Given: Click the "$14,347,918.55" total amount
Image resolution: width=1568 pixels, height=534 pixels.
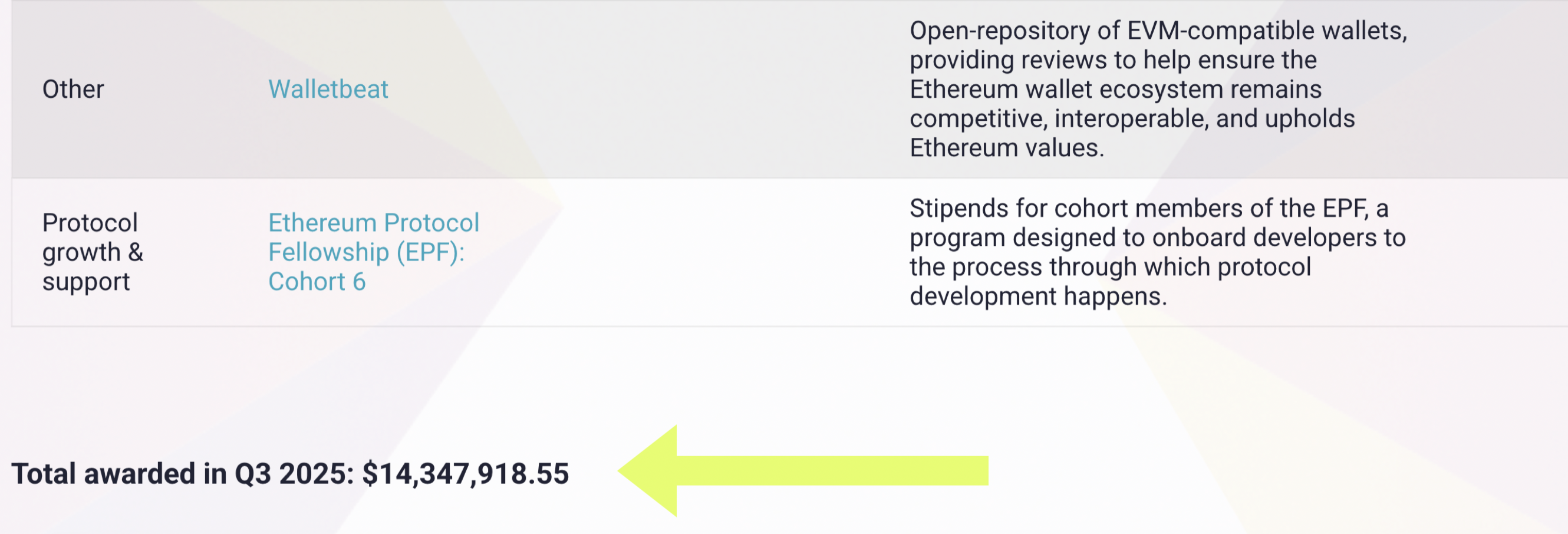Looking at the screenshot, I should [466, 474].
